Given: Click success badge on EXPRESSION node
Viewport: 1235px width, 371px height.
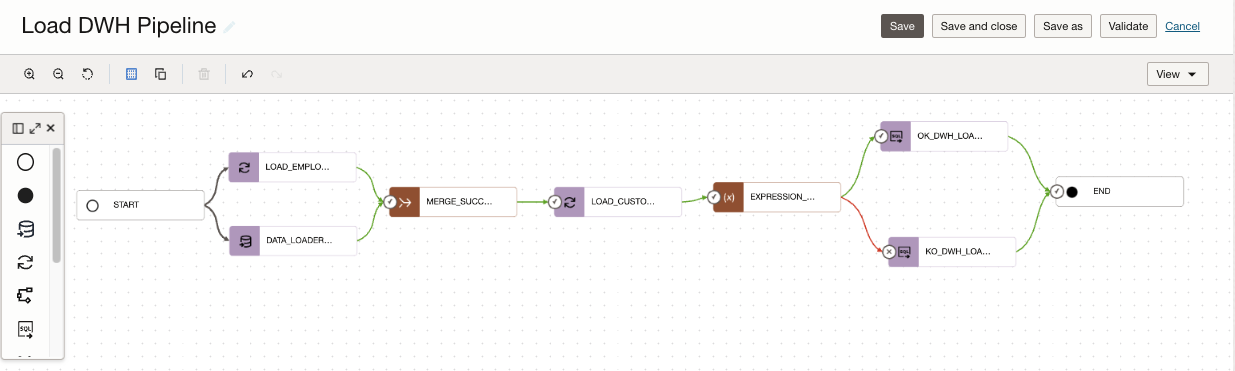Looking at the screenshot, I should pos(715,197).
